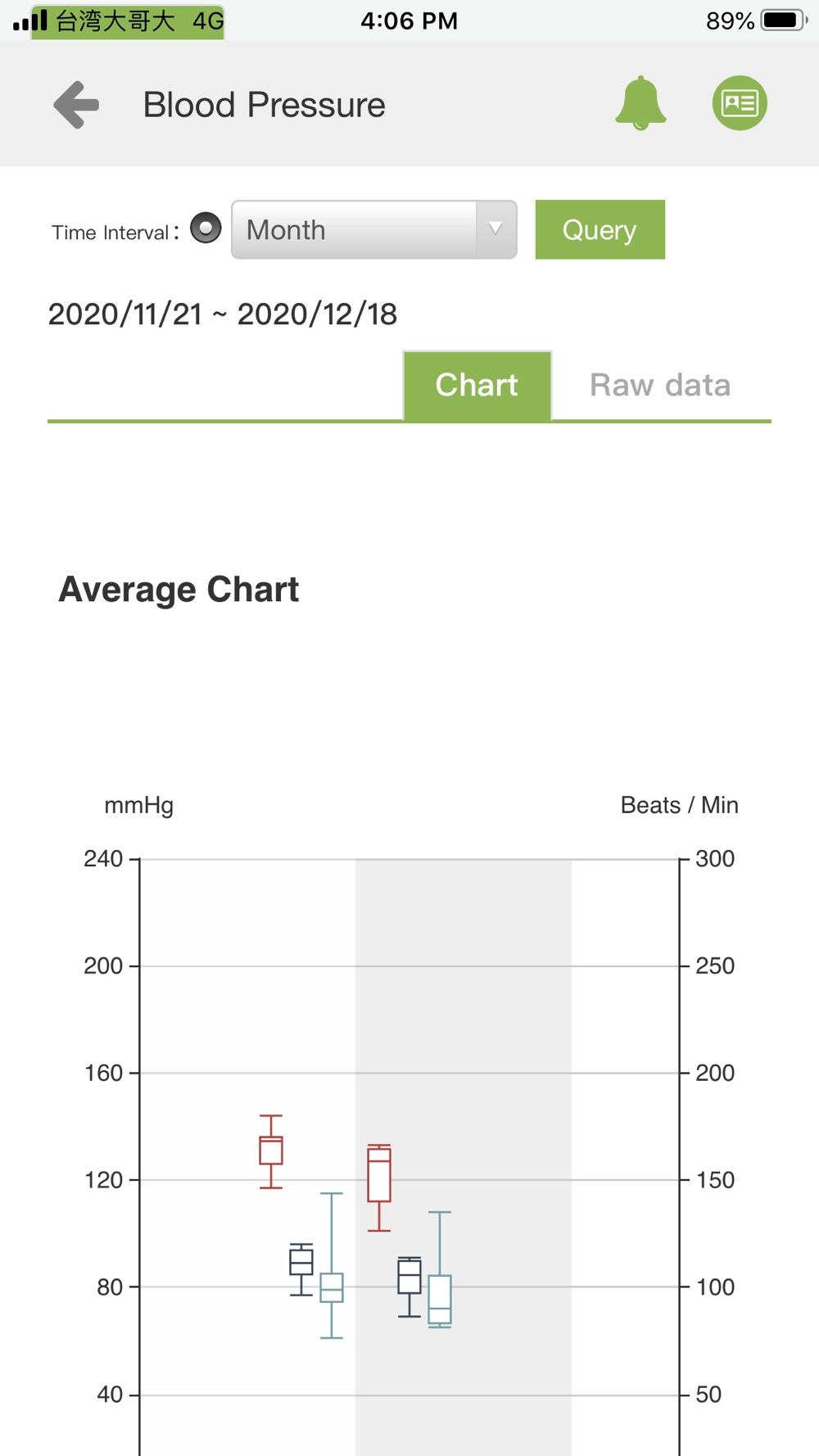Switch to the Chart tab

click(x=477, y=385)
